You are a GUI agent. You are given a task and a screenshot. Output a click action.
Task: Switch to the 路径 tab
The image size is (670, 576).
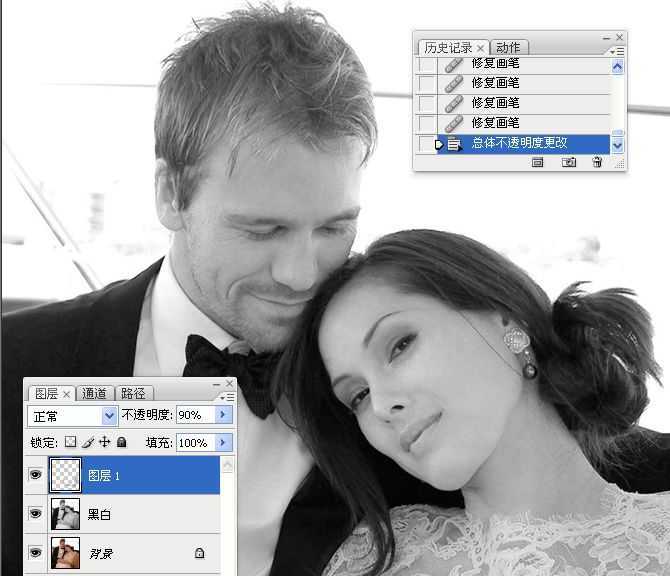click(x=133, y=393)
